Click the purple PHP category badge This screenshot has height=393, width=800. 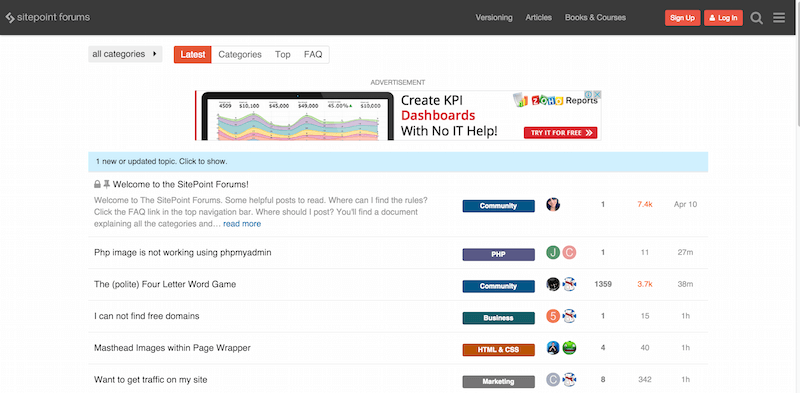pos(498,254)
